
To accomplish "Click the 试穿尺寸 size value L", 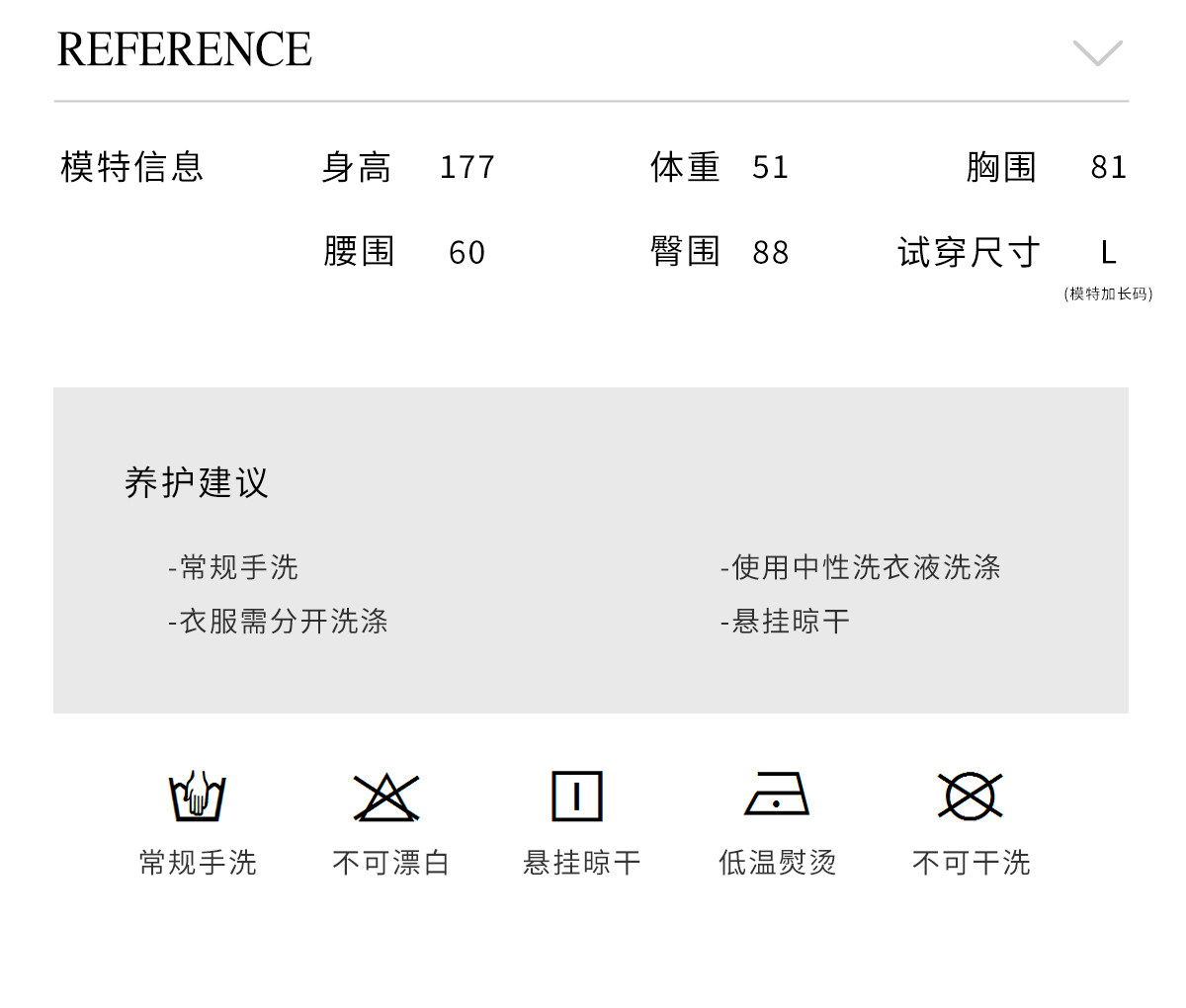I will (x=1108, y=253).
